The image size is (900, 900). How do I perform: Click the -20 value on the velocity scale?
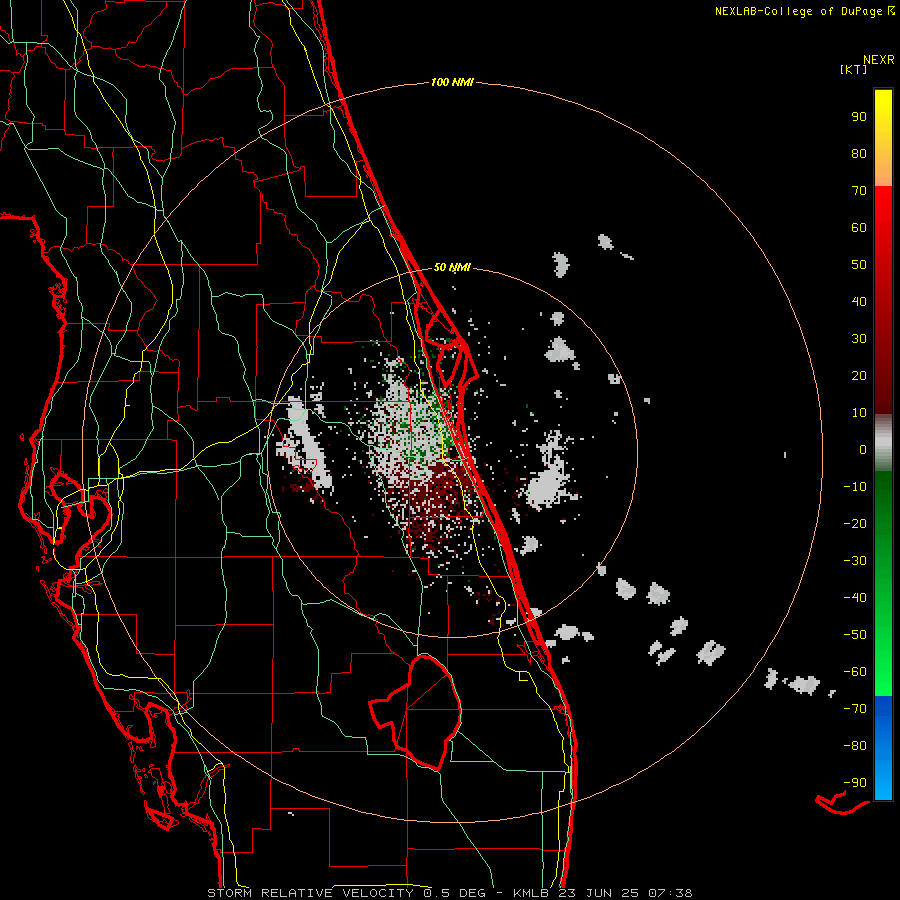click(x=855, y=524)
